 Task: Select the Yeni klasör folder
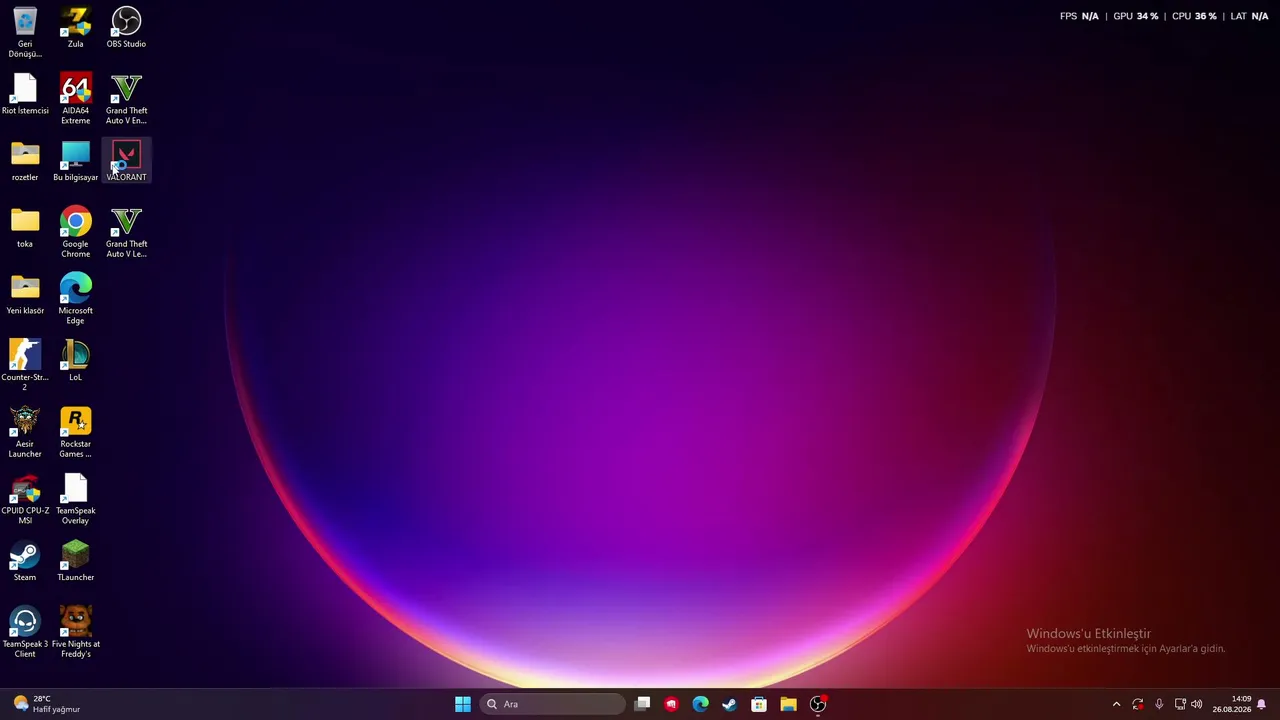tap(25, 295)
